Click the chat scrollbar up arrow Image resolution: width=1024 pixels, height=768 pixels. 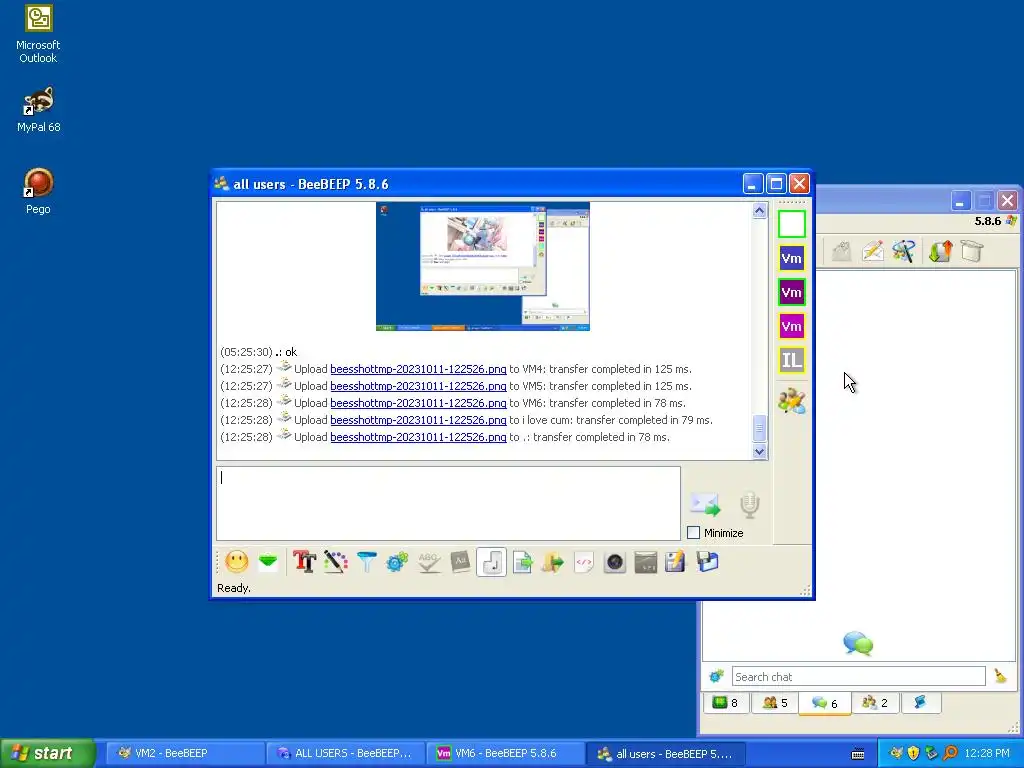(759, 210)
